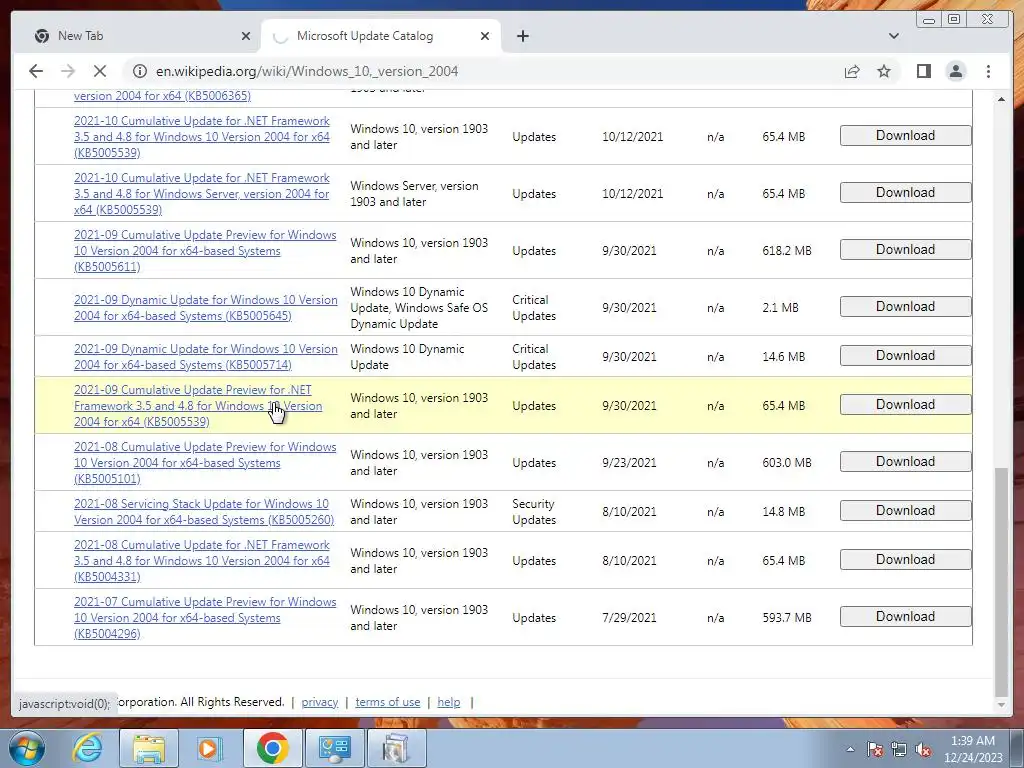
Task: Close the Microsoft Update Catalog tab
Action: coord(485,36)
